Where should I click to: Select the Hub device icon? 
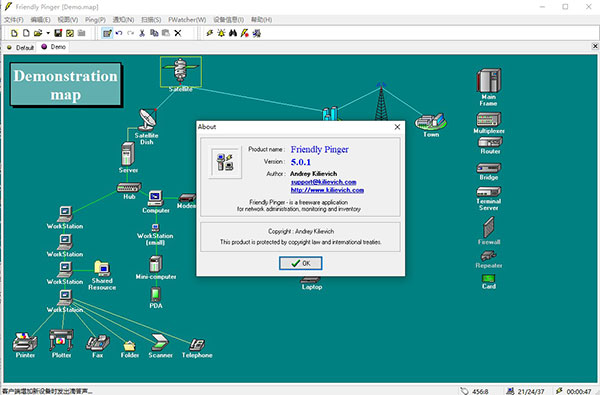(x=129, y=187)
